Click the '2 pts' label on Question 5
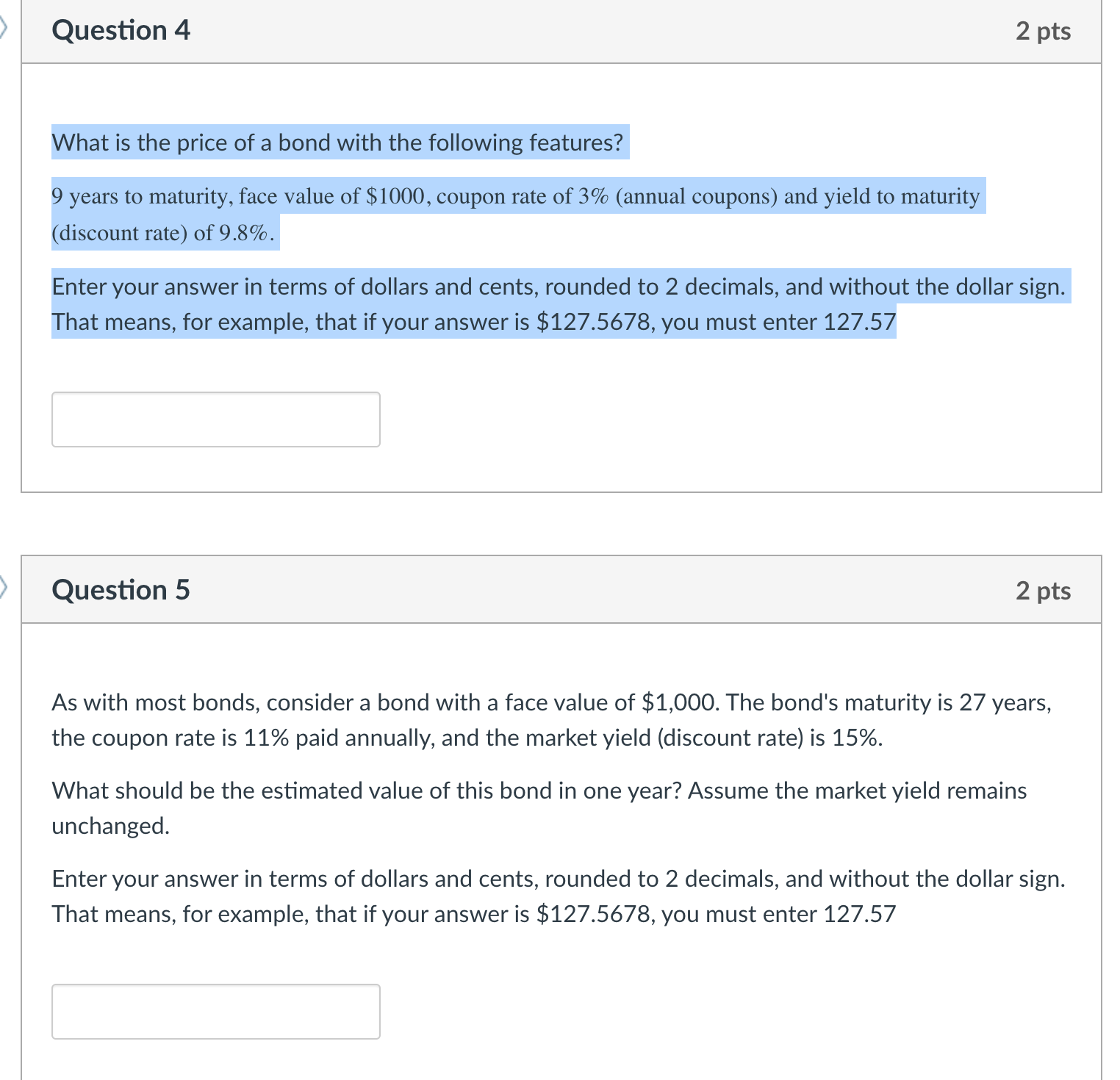1120x1080 pixels. click(1044, 589)
